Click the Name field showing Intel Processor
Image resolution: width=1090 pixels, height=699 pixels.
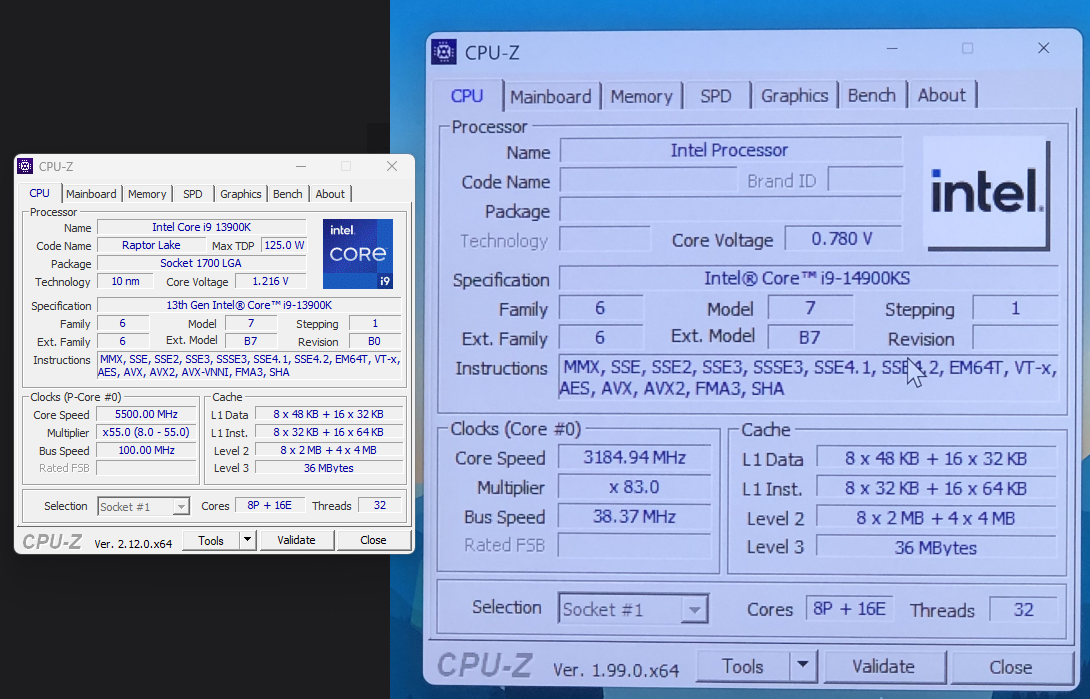(x=731, y=150)
